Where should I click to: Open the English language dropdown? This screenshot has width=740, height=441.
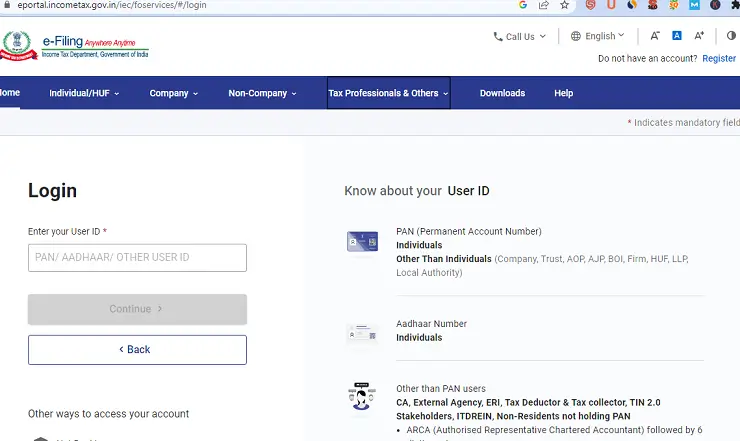tap(597, 36)
